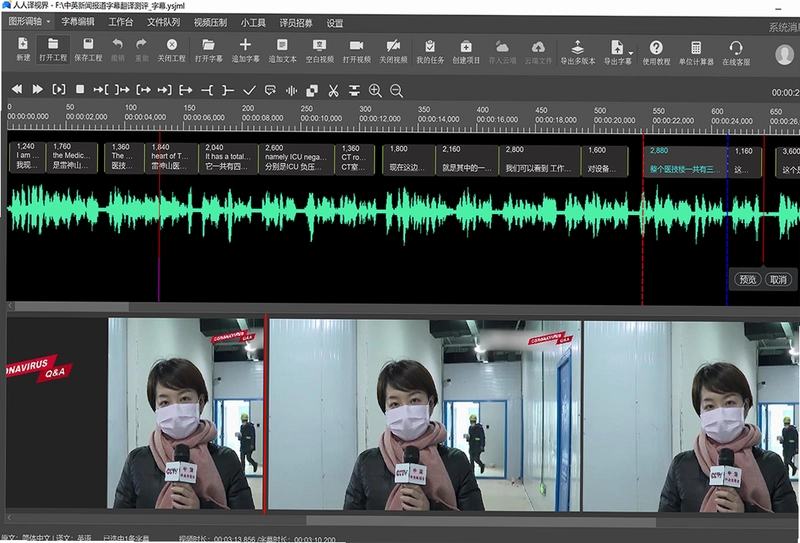Click the checkmark confirm icon on timeline toolbar
The width and height of the screenshot is (800, 543).
click(x=249, y=90)
